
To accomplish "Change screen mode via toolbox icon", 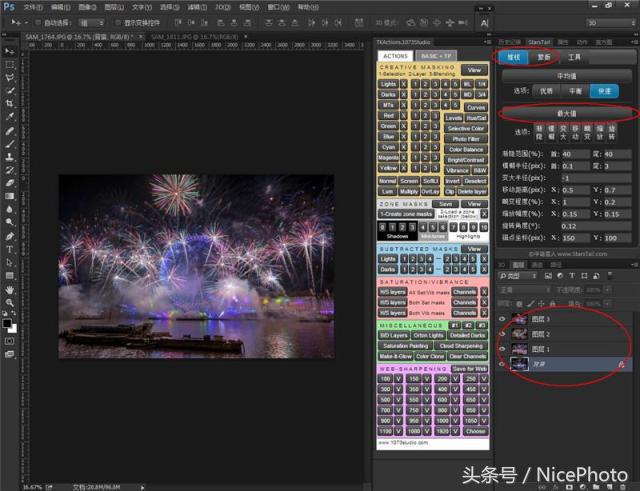I will (9, 354).
